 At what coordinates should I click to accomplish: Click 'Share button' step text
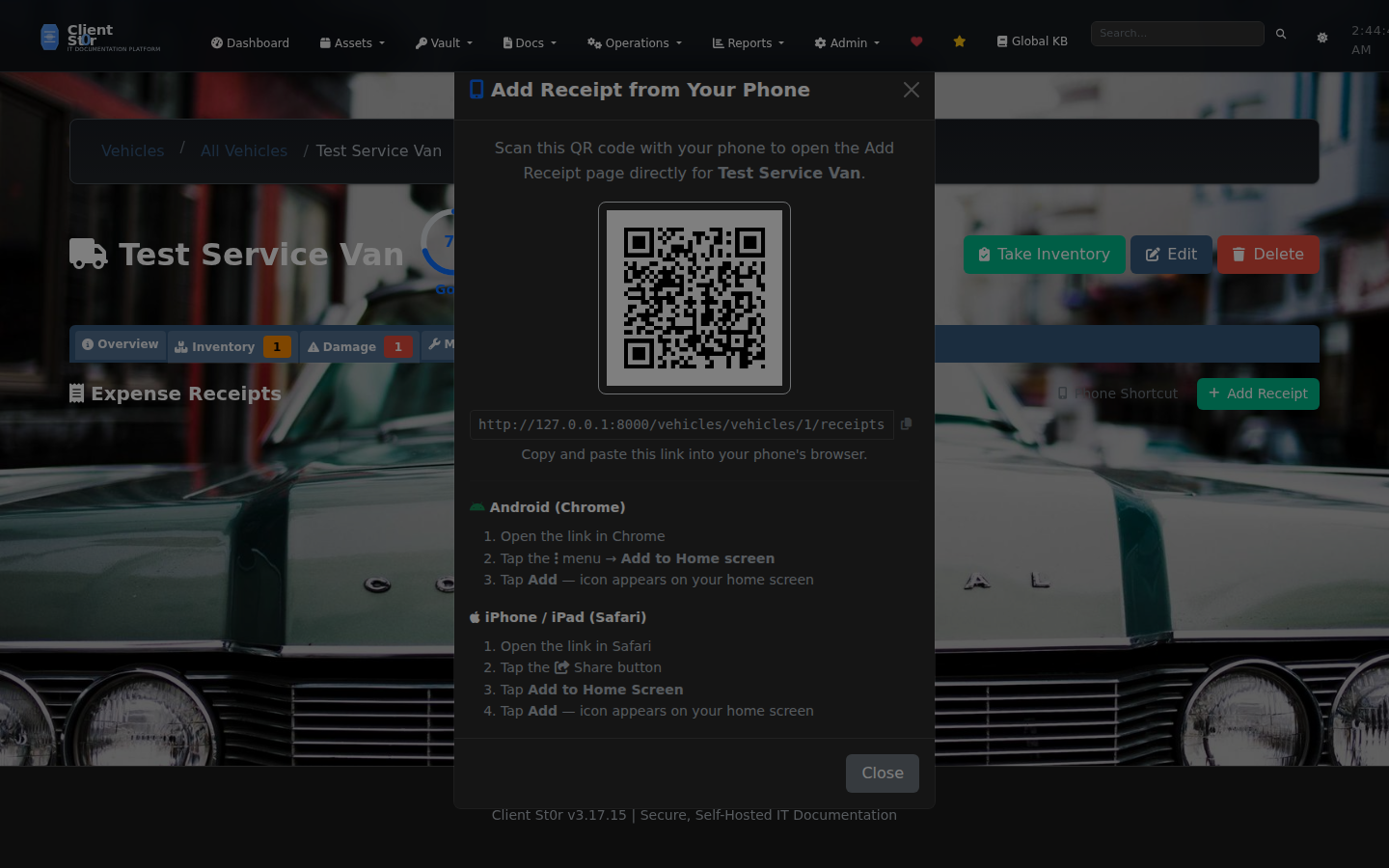[x=617, y=667]
